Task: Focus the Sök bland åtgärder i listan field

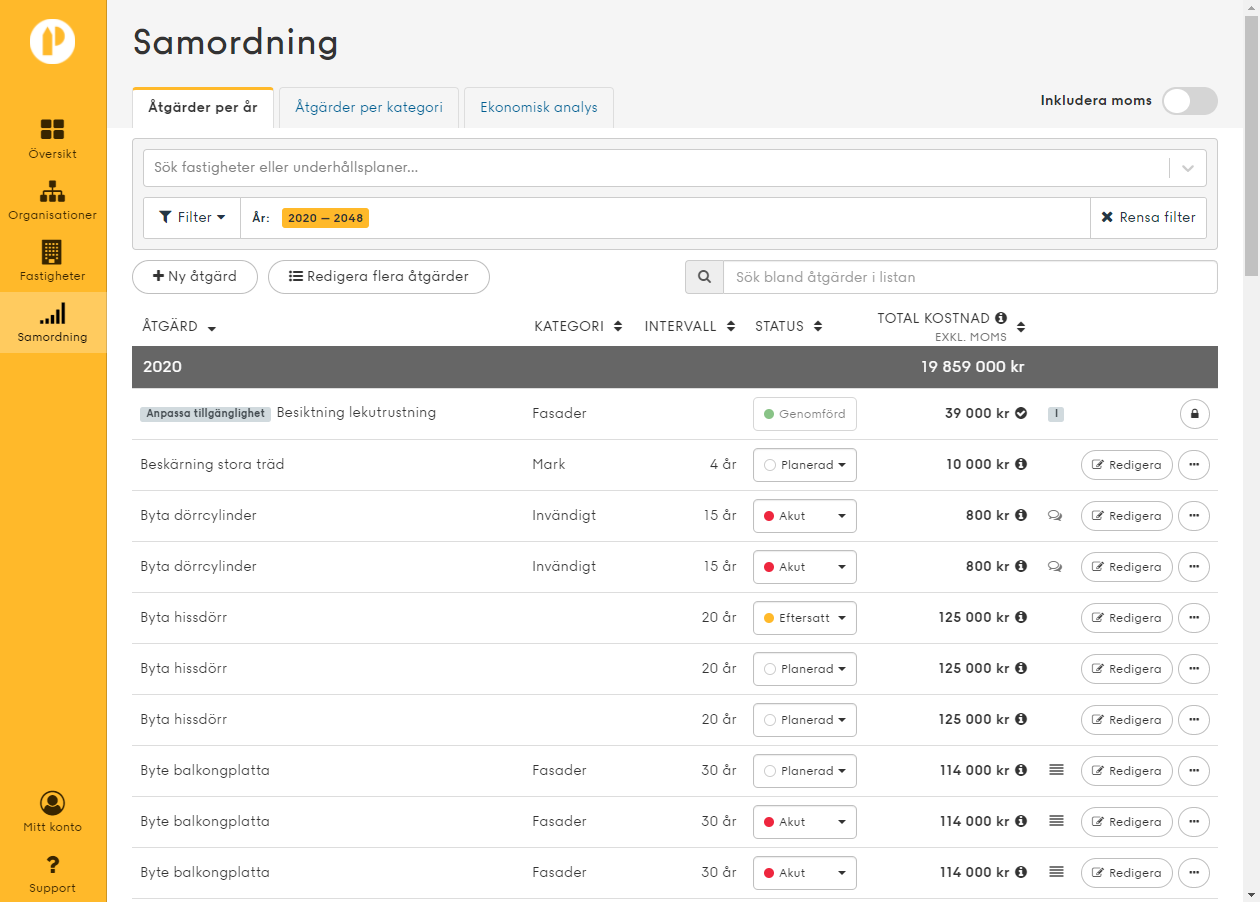Action: point(970,277)
